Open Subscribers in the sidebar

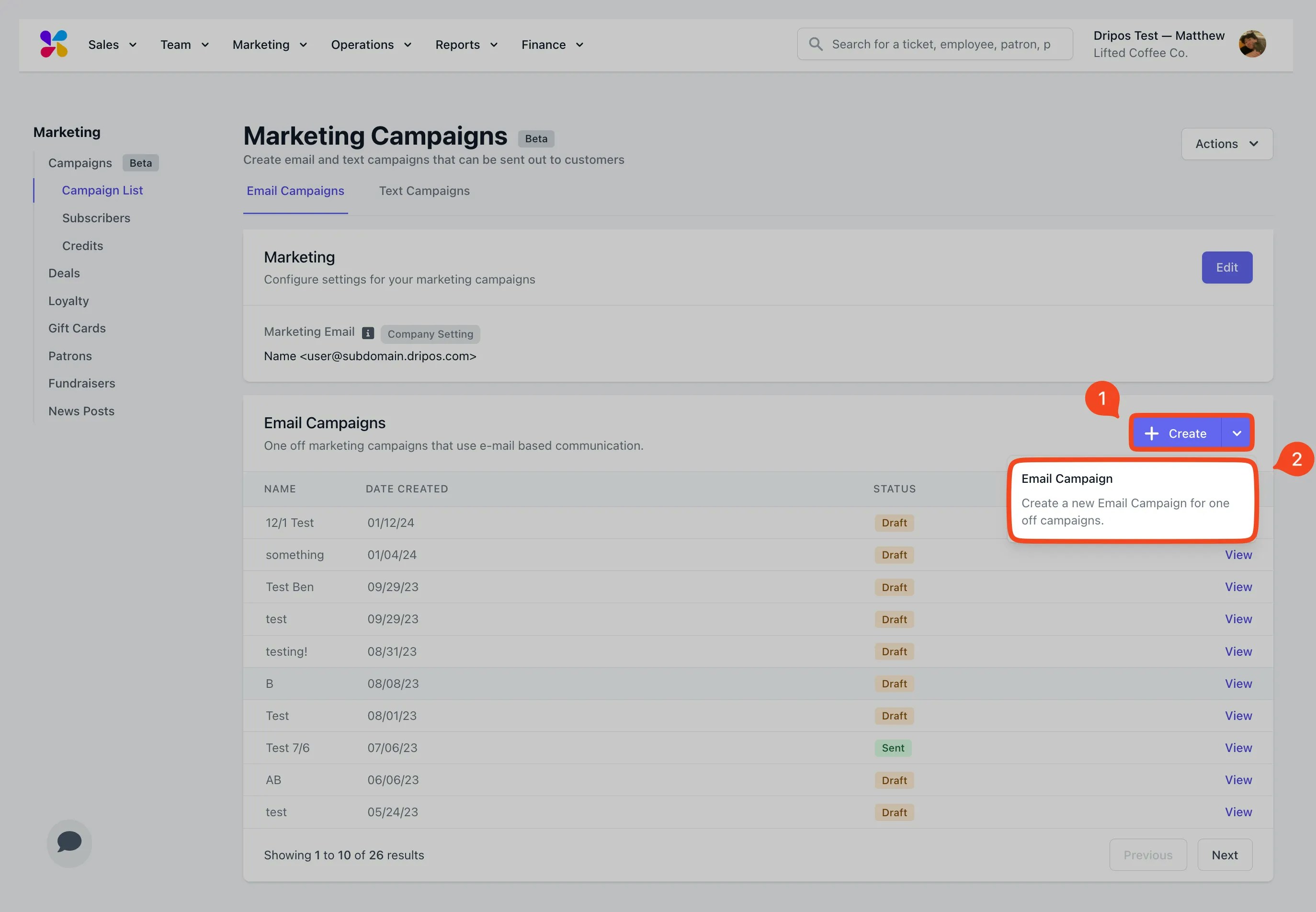tap(96, 218)
